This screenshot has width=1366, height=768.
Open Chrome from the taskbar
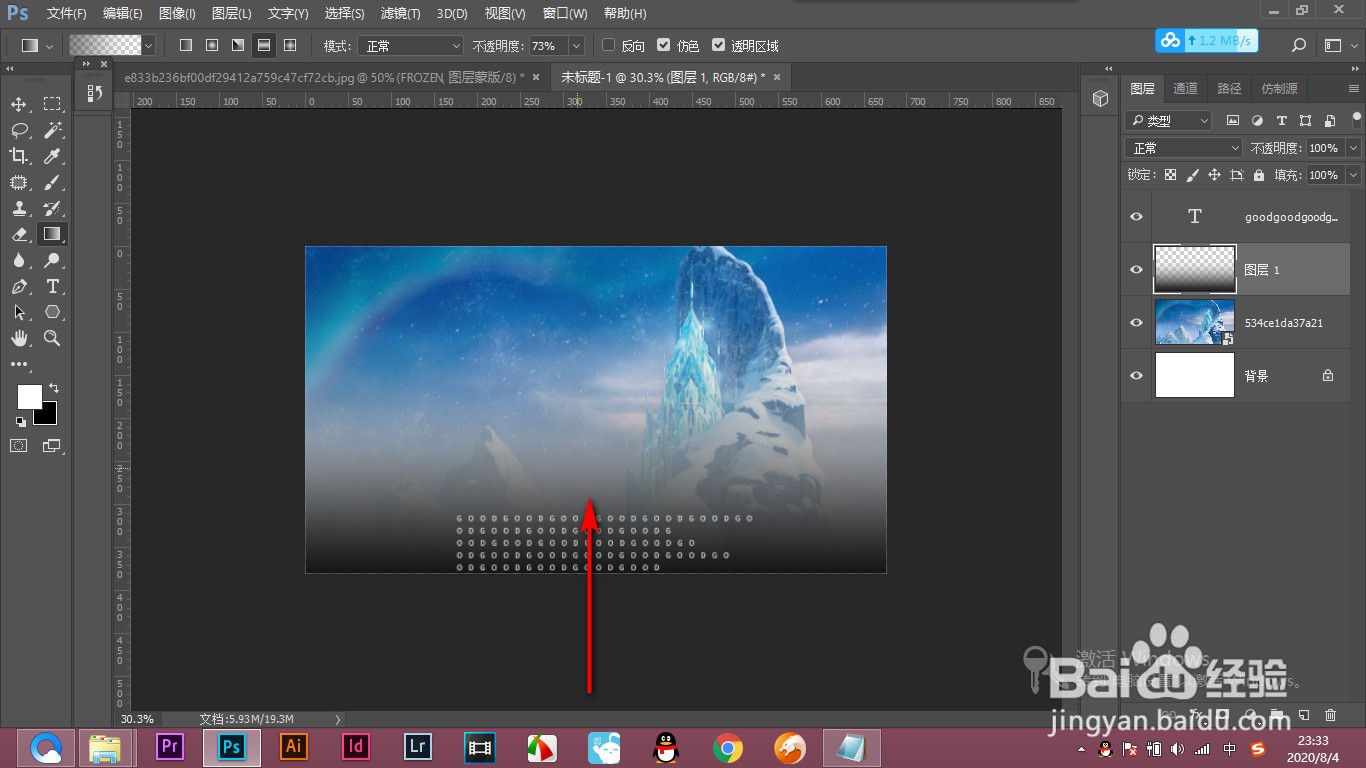[x=728, y=748]
